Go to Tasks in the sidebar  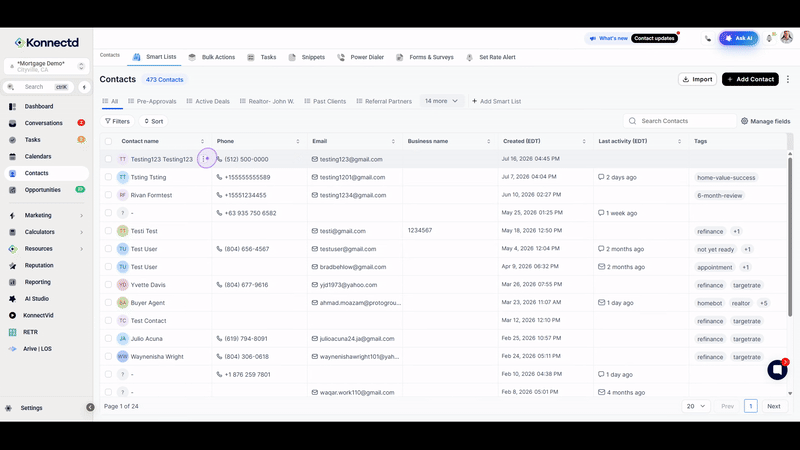(32, 140)
